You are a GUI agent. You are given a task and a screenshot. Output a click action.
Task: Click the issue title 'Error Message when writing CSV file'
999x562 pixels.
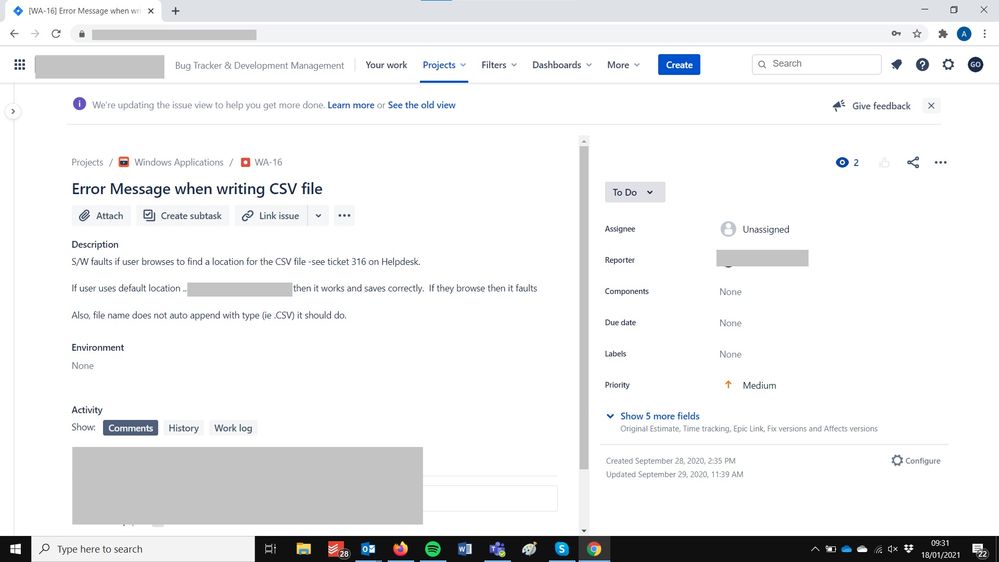(x=197, y=189)
